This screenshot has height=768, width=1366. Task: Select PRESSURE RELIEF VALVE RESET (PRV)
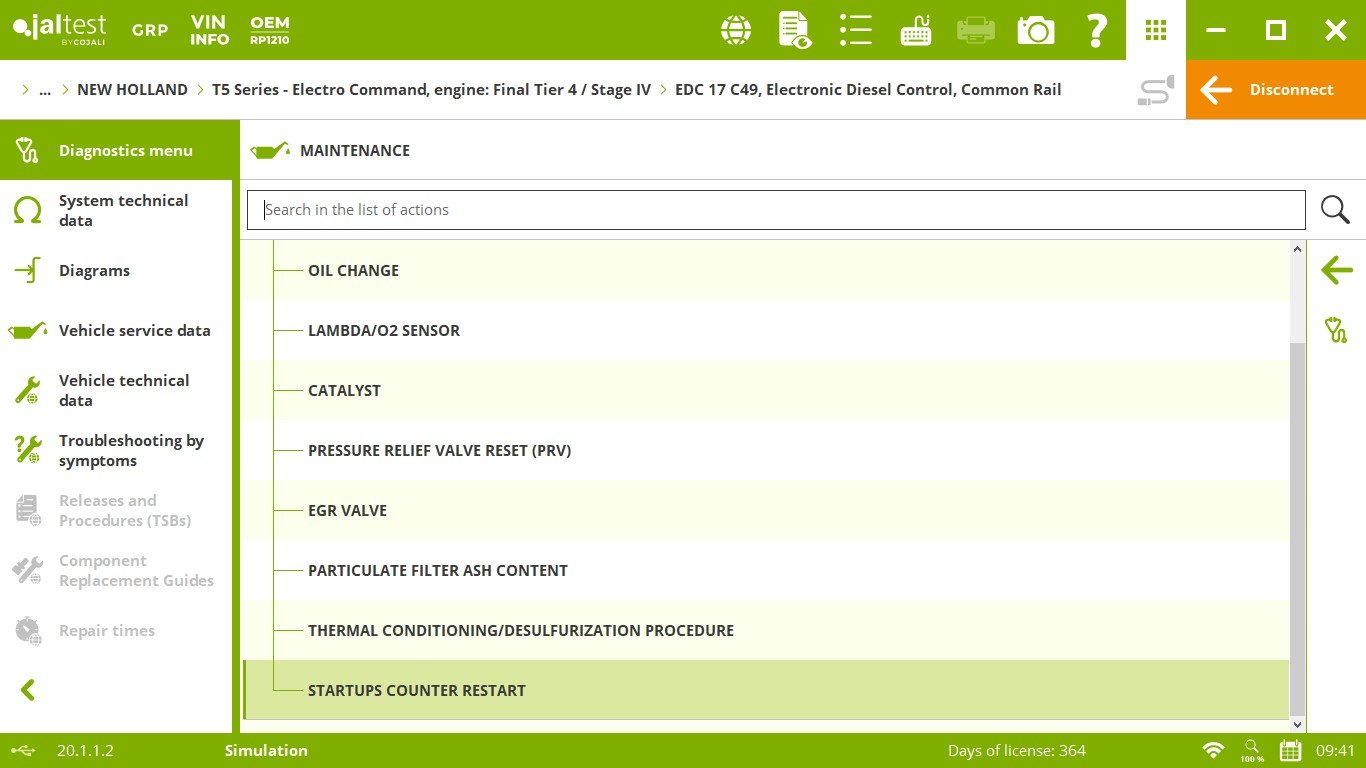click(x=439, y=451)
